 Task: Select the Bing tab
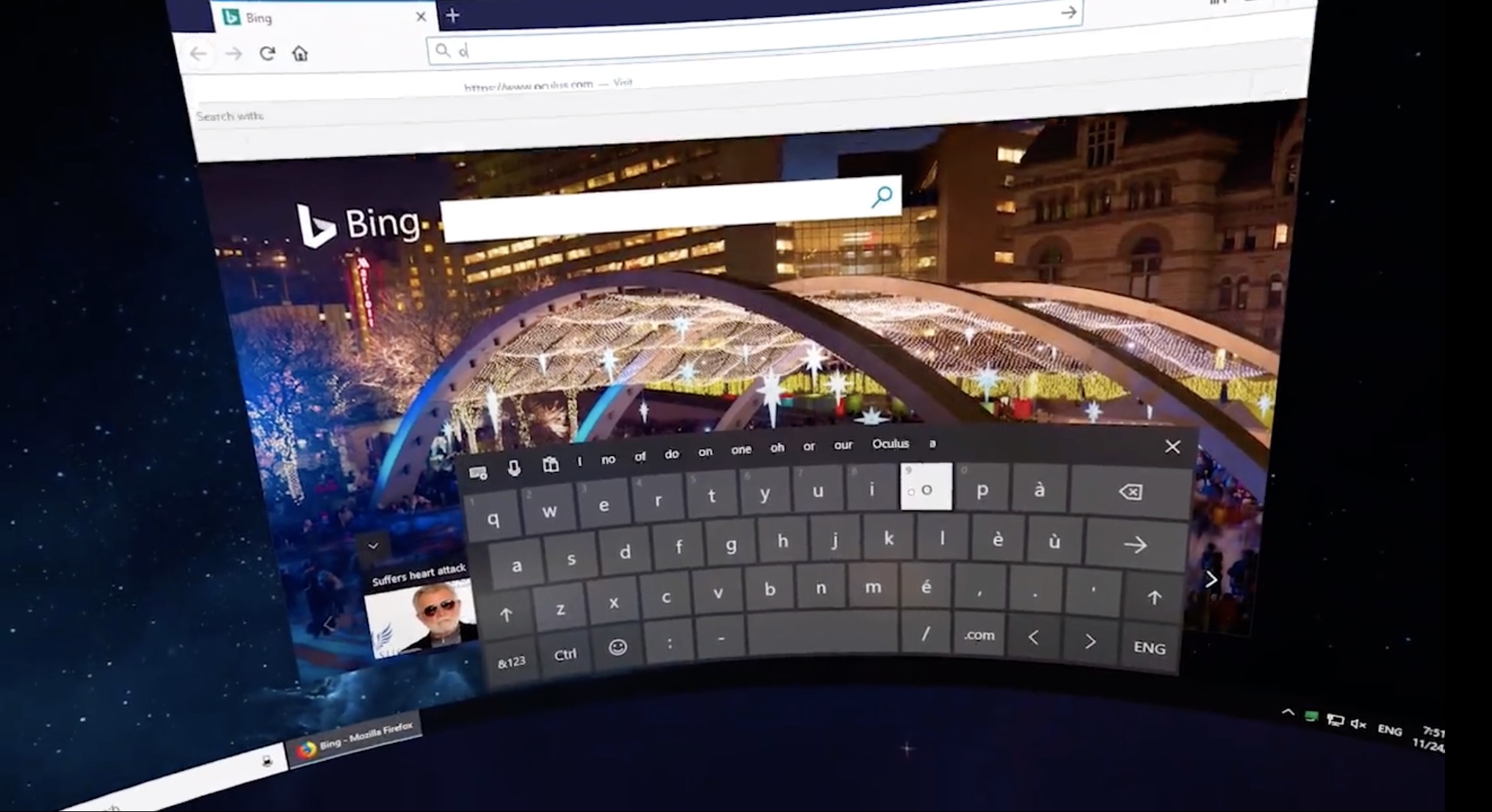coord(323,17)
